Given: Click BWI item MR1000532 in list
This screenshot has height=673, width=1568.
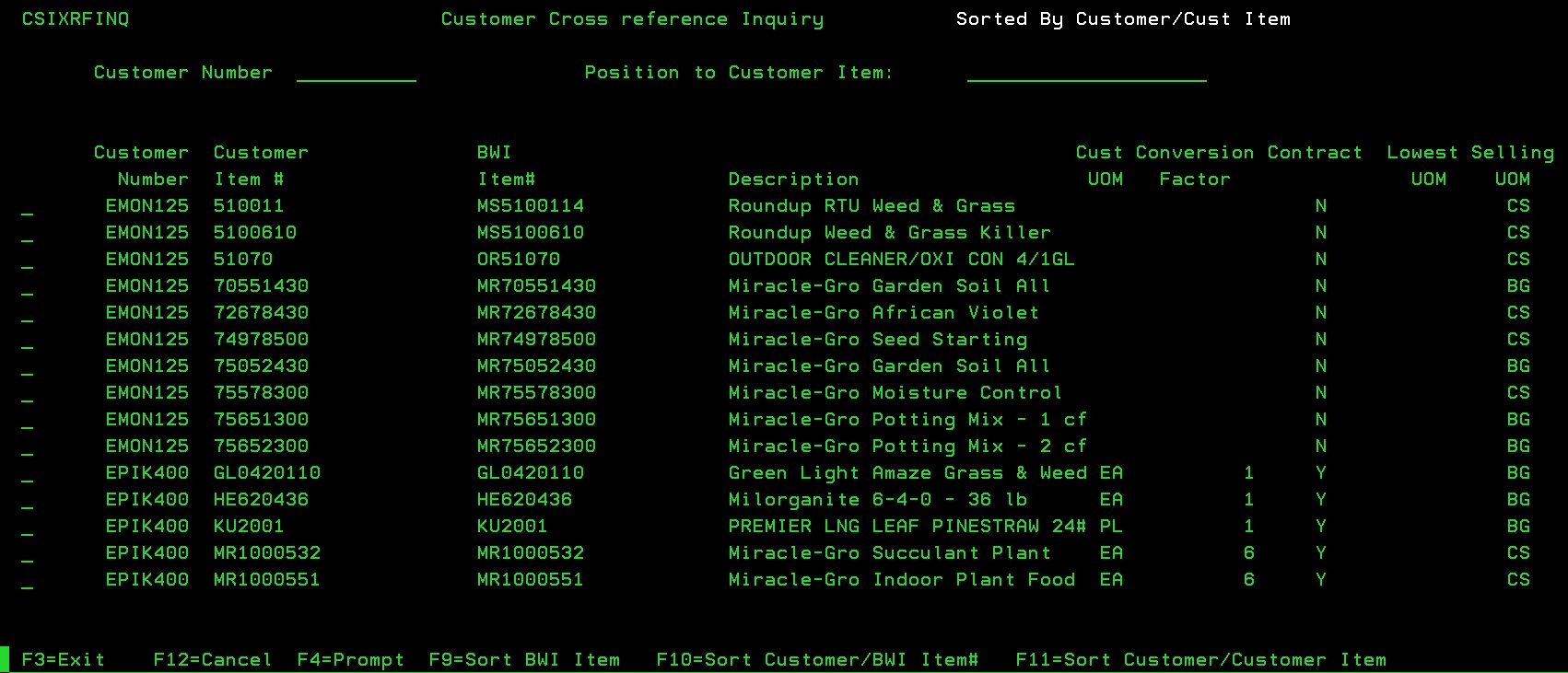Looking at the screenshot, I should coord(530,553).
